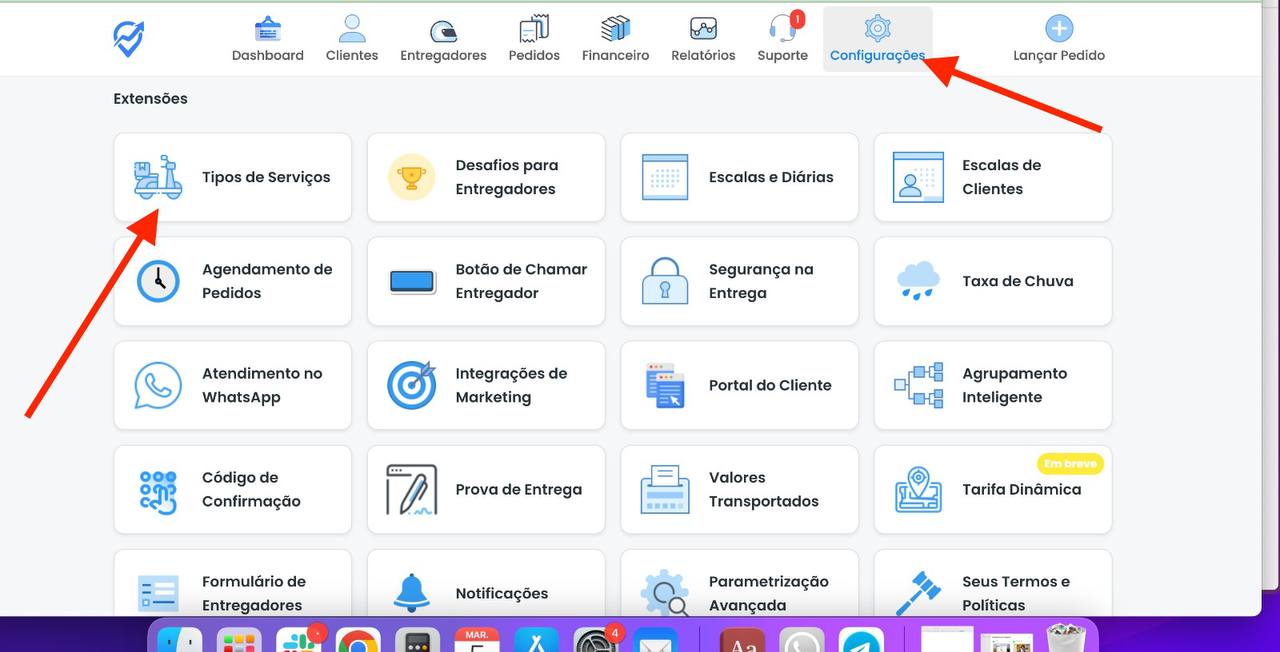Select the Tipos de Serviços scooter icon
Image resolution: width=1280 pixels, height=652 pixels.
(157, 176)
